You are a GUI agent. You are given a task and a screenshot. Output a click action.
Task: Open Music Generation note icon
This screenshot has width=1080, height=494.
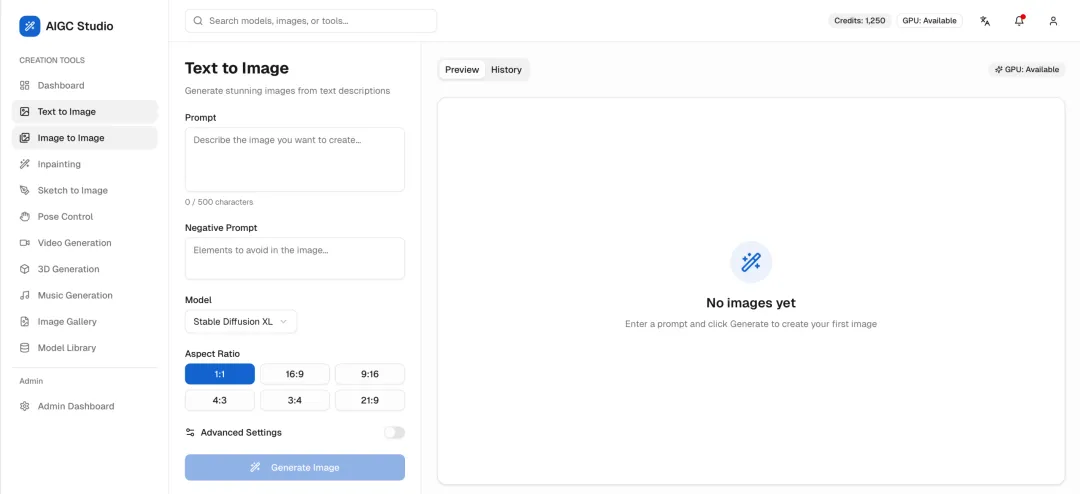tap(25, 295)
